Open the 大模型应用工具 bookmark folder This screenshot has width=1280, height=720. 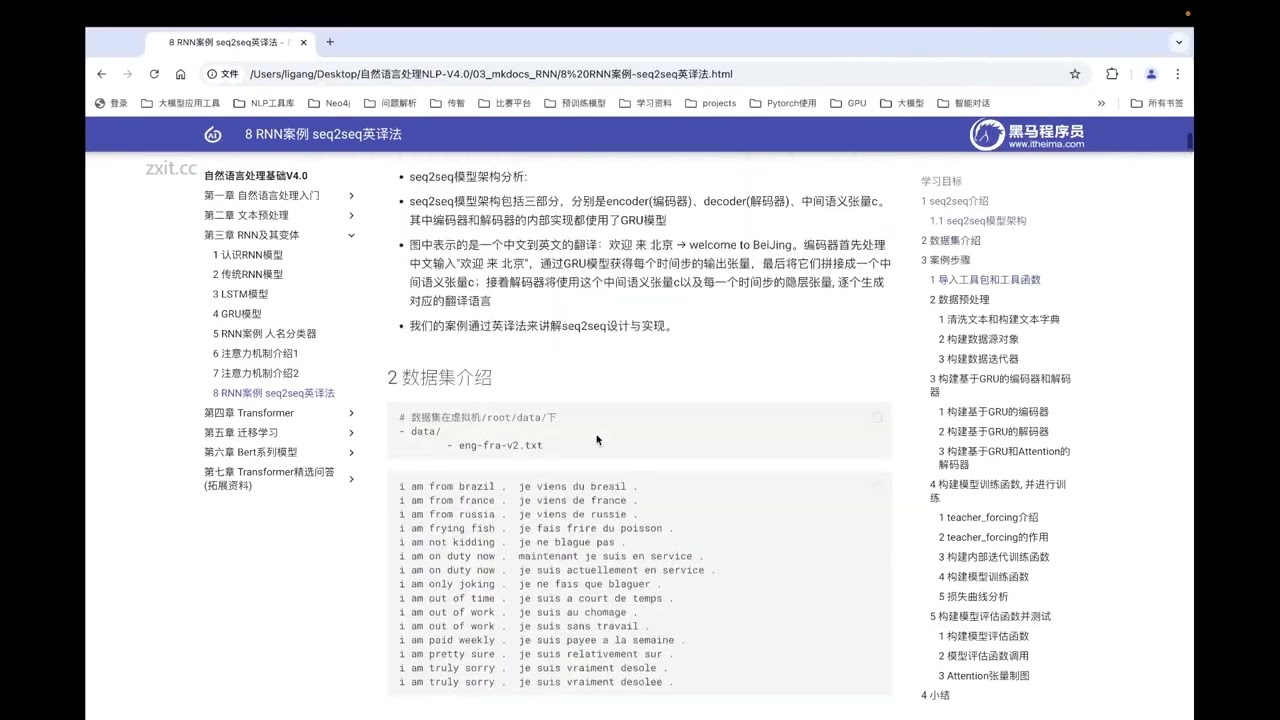click(180, 103)
